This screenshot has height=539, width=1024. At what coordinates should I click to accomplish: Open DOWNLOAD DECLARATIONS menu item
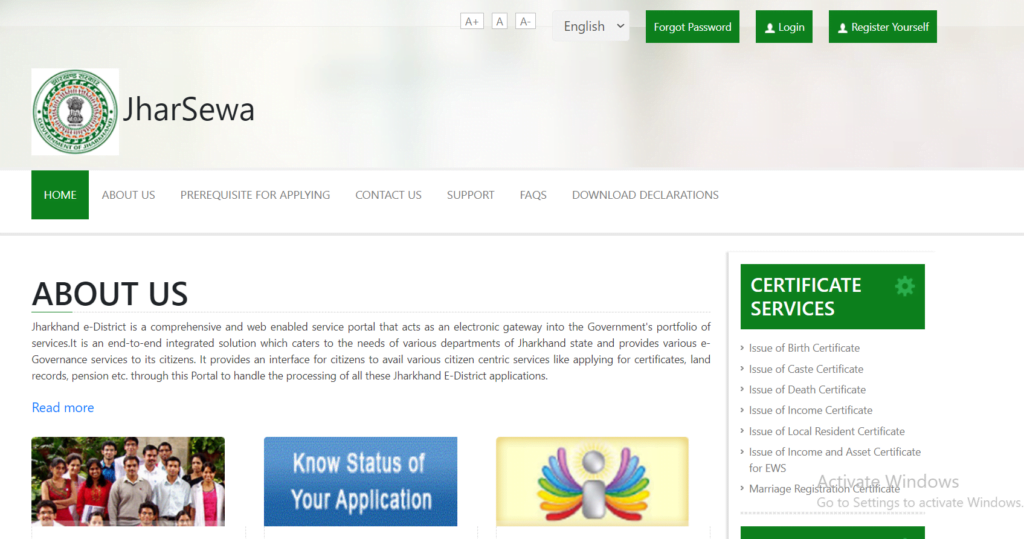(x=645, y=195)
